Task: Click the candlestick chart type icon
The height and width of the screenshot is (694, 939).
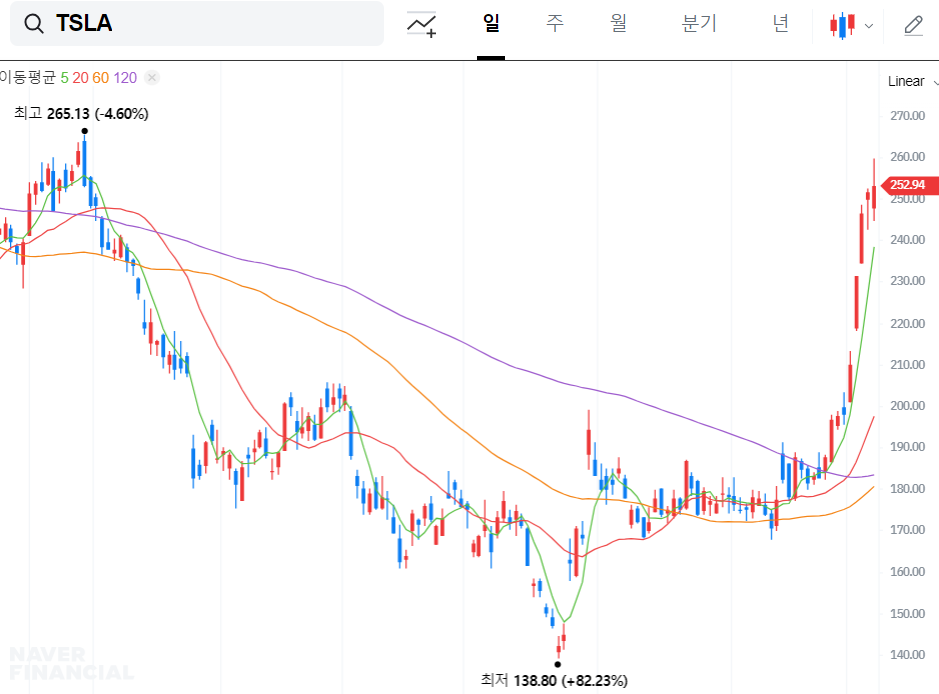Action: 842,25
